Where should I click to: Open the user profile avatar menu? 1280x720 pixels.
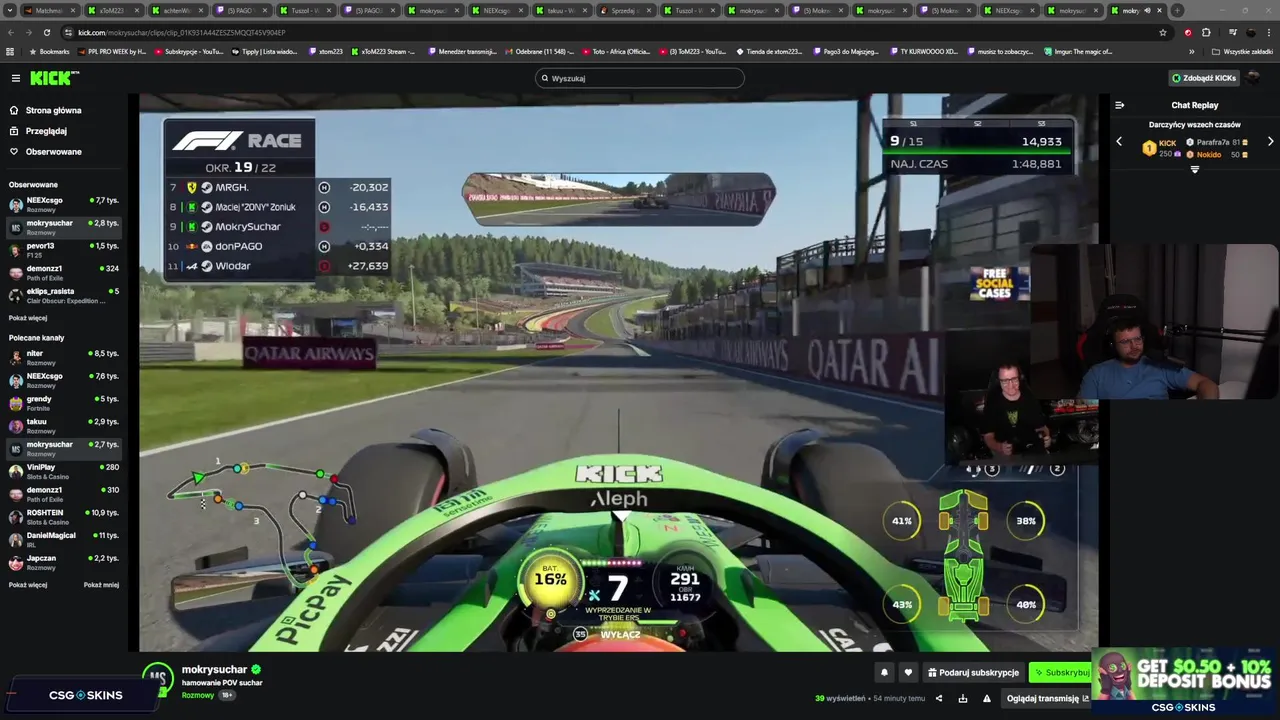click(1255, 78)
